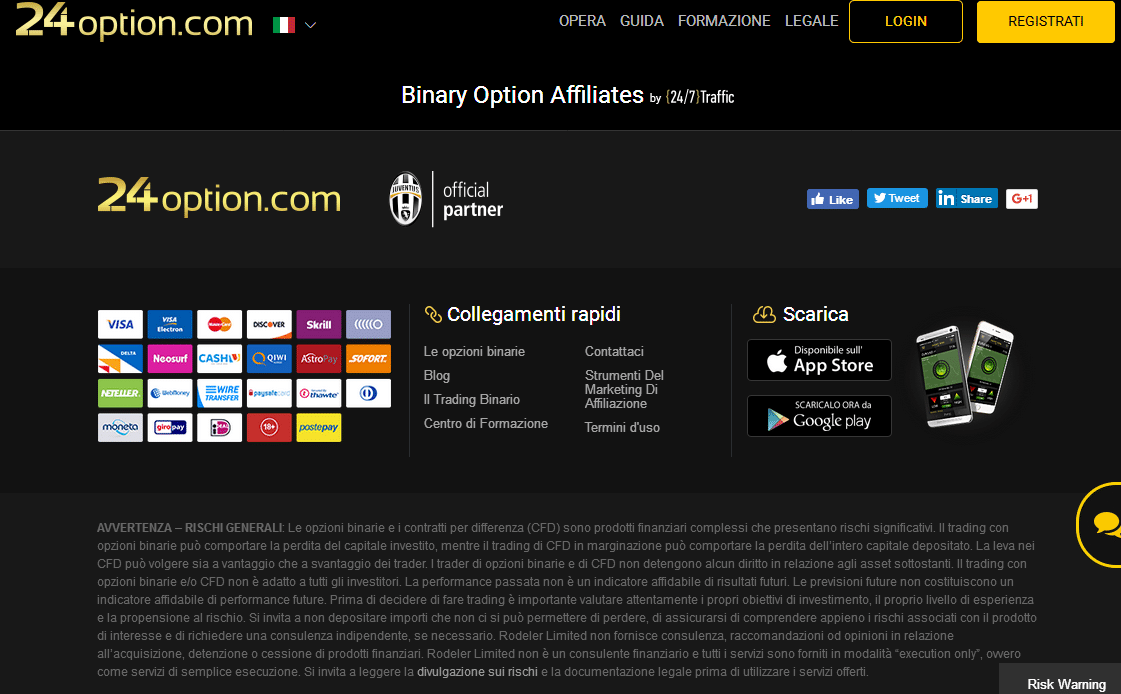
Task: Click the Diners Club icon
Action: 369,393
